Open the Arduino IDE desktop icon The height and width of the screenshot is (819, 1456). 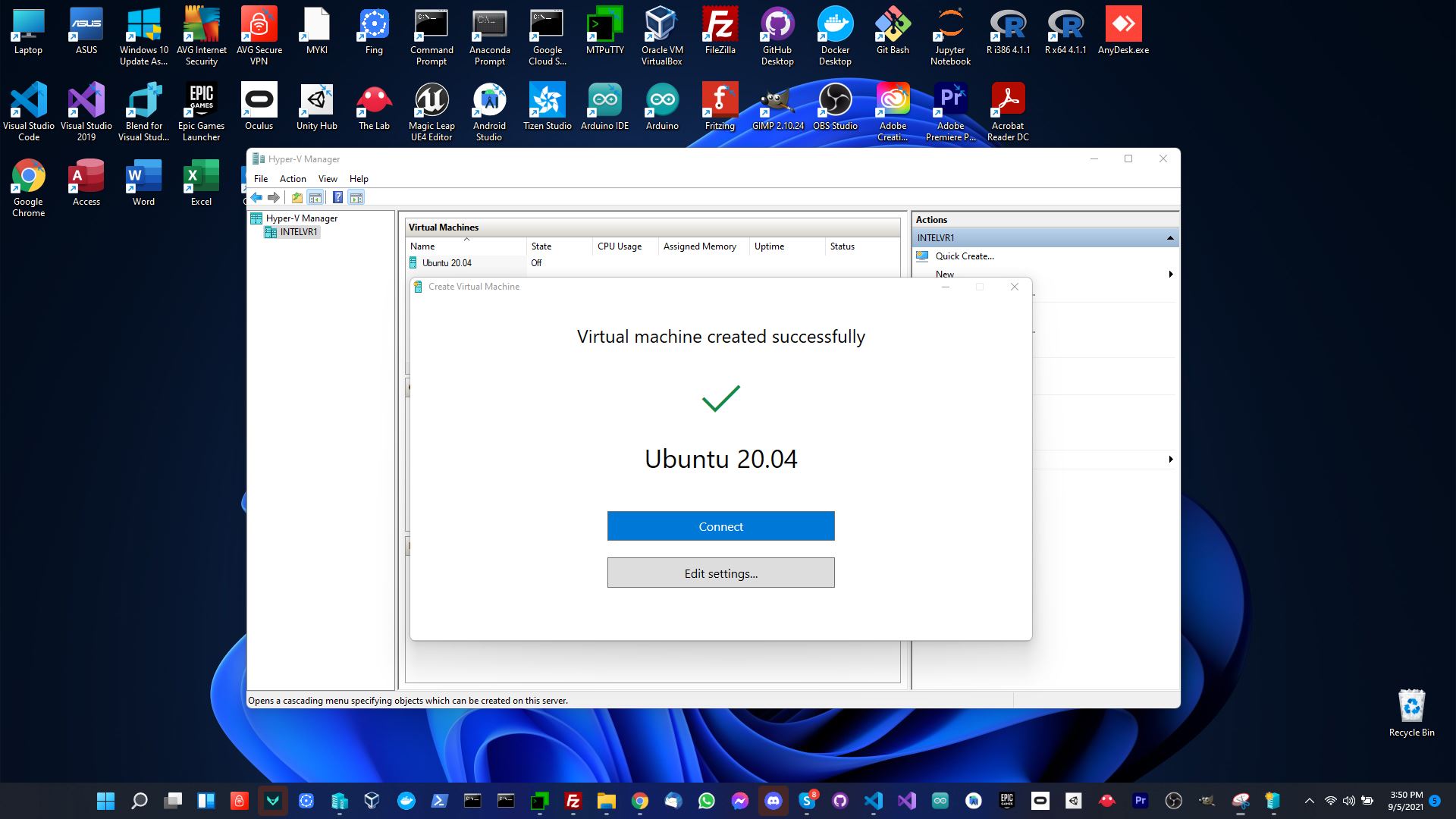tap(604, 106)
